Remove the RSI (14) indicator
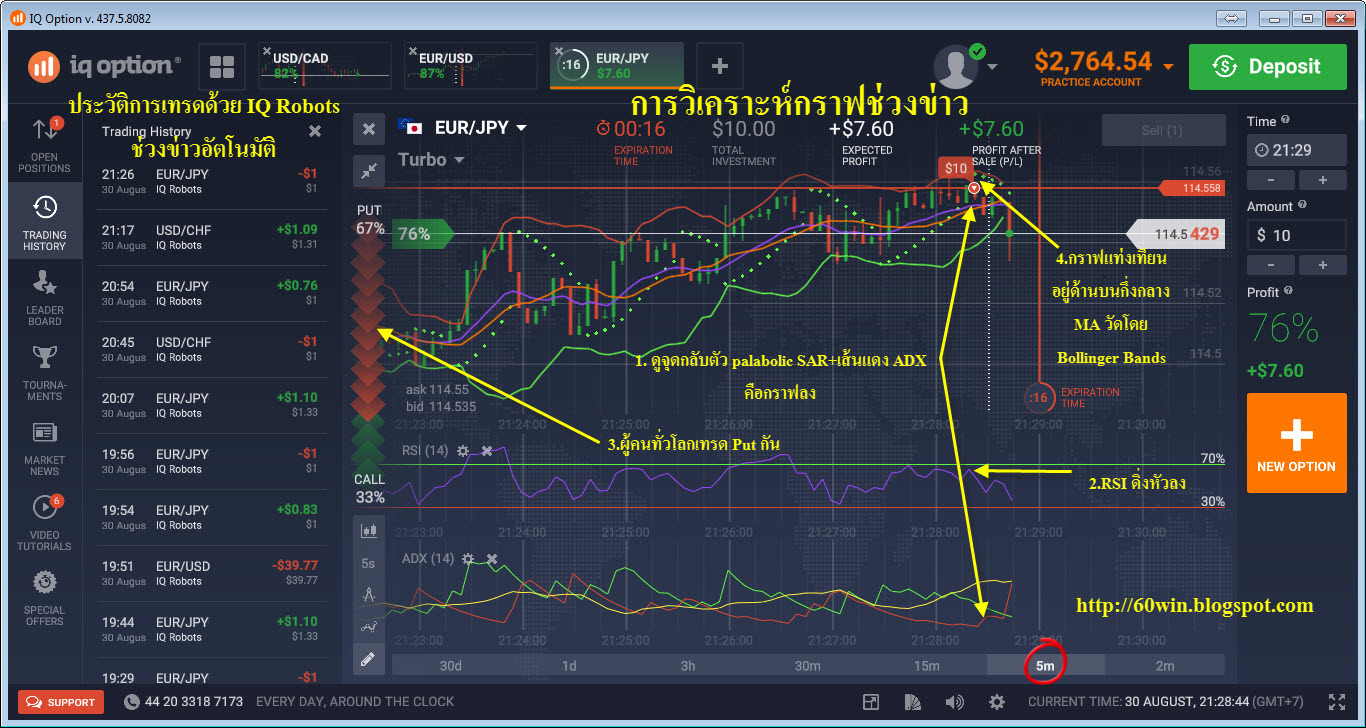1366x728 pixels. tap(487, 451)
